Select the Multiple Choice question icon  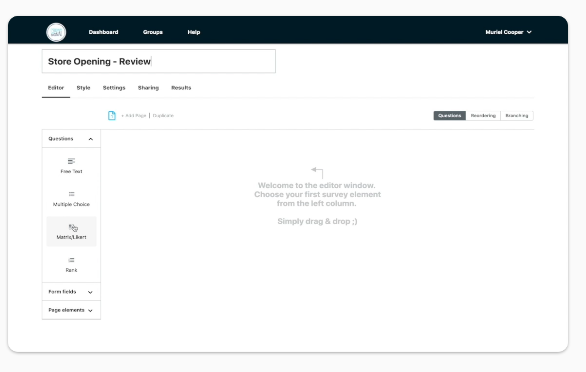click(x=71, y=194)
